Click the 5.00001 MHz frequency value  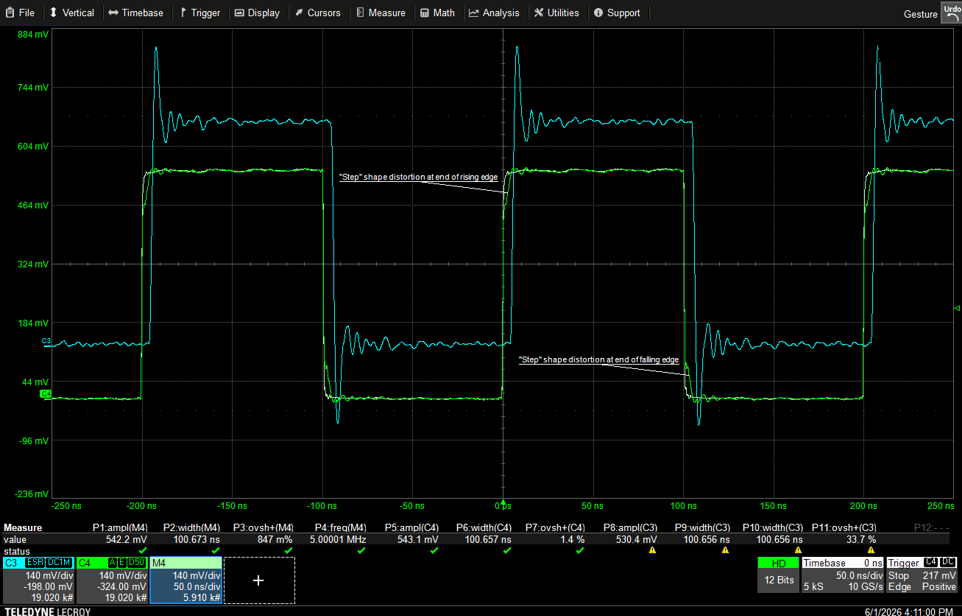coord(340,540)
